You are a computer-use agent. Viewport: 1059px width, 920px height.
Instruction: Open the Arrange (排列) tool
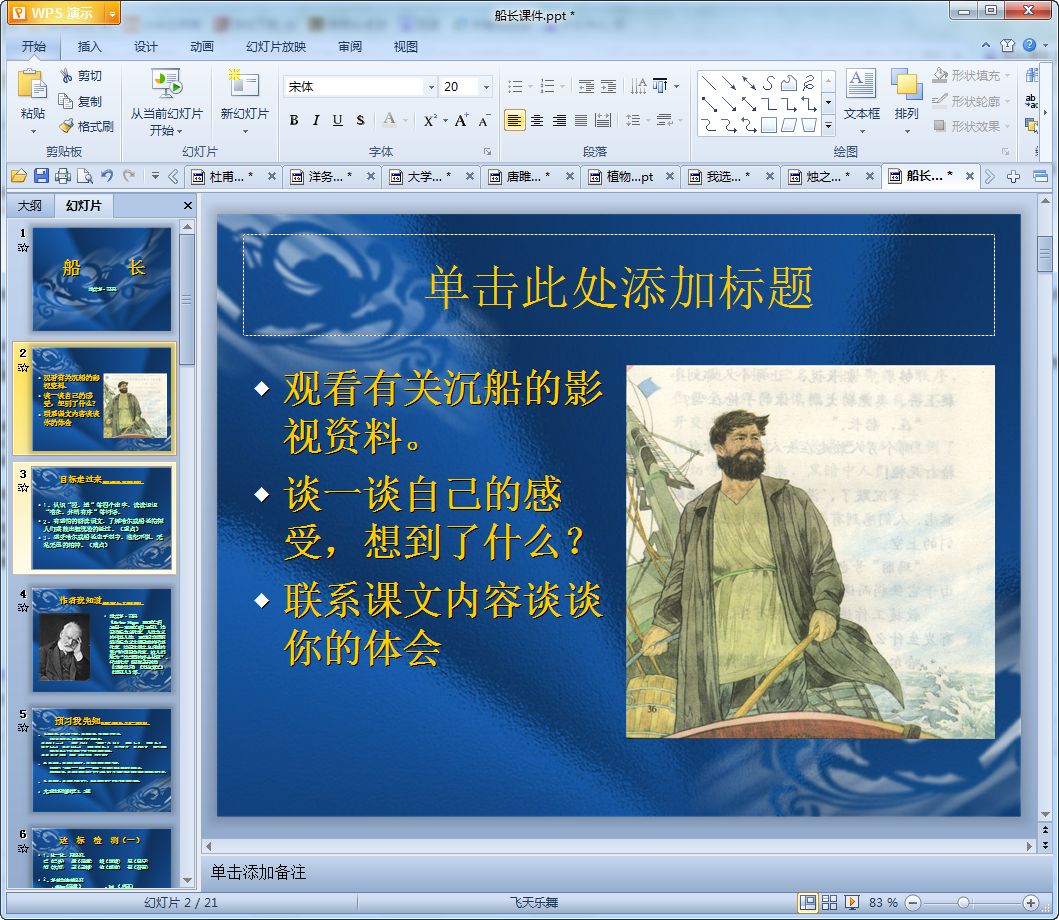tap(906, 100)
